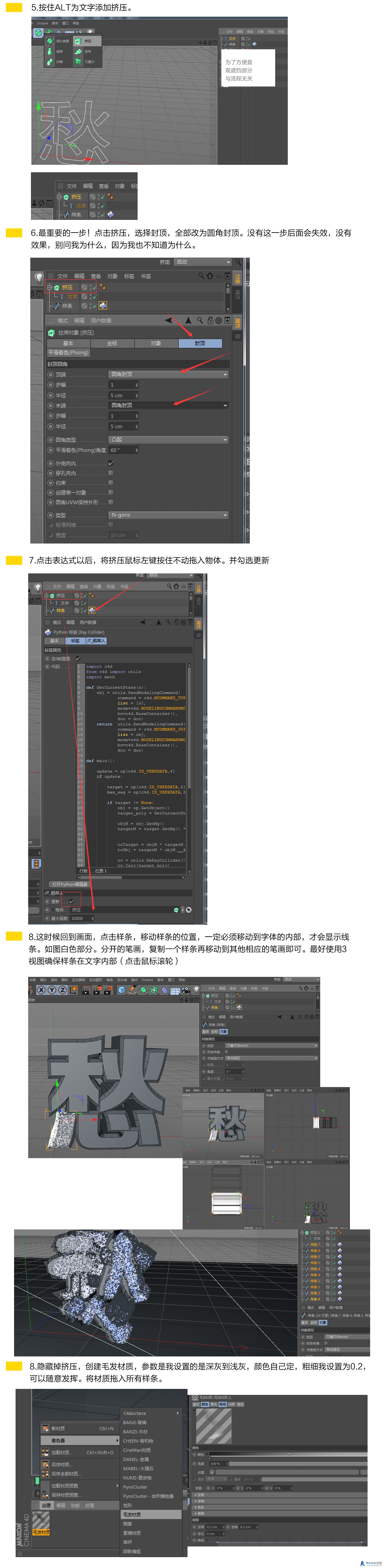384x1568 pixels.
Task: Enable the 穿孔向内 checkbox
Action: [x=111, y=473]
